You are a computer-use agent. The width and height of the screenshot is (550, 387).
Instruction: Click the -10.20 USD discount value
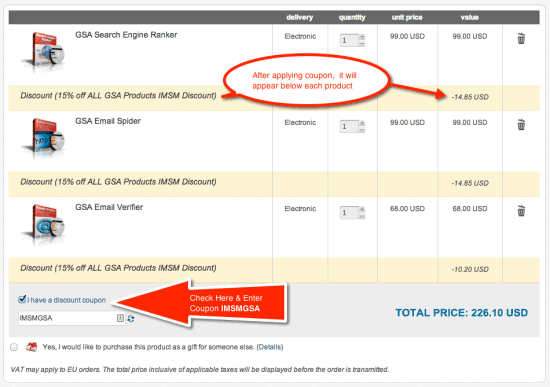click(x=470, y=269)
